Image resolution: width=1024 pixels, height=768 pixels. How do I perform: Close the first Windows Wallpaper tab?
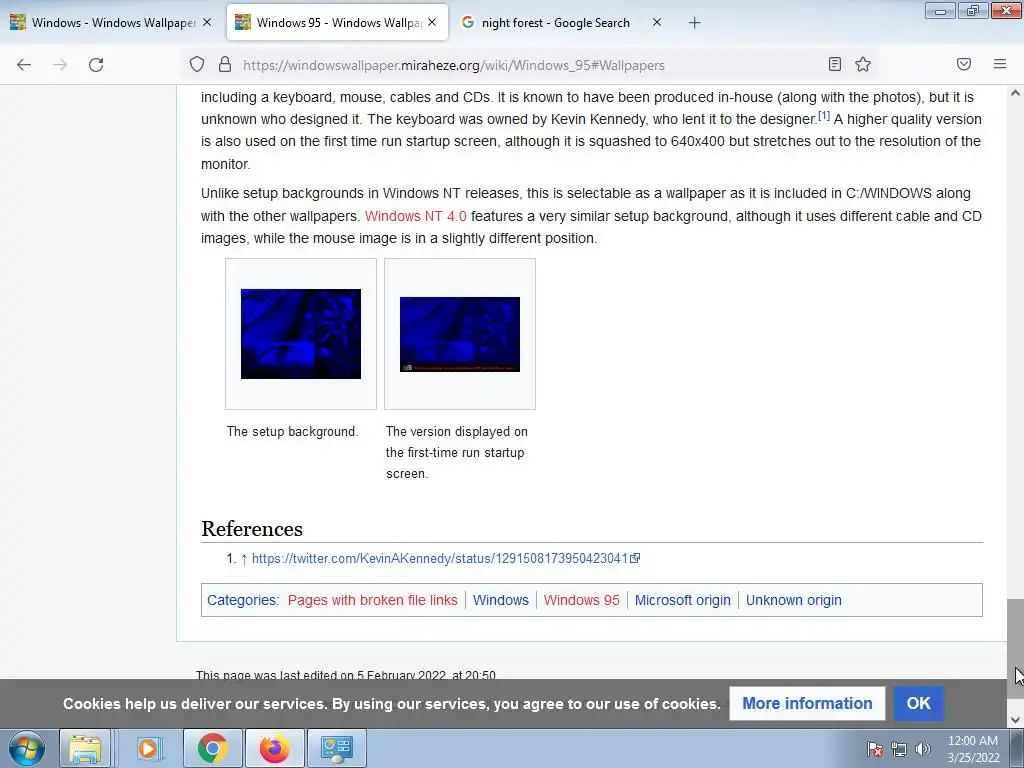pyautogui.click(x=207, y=22)
